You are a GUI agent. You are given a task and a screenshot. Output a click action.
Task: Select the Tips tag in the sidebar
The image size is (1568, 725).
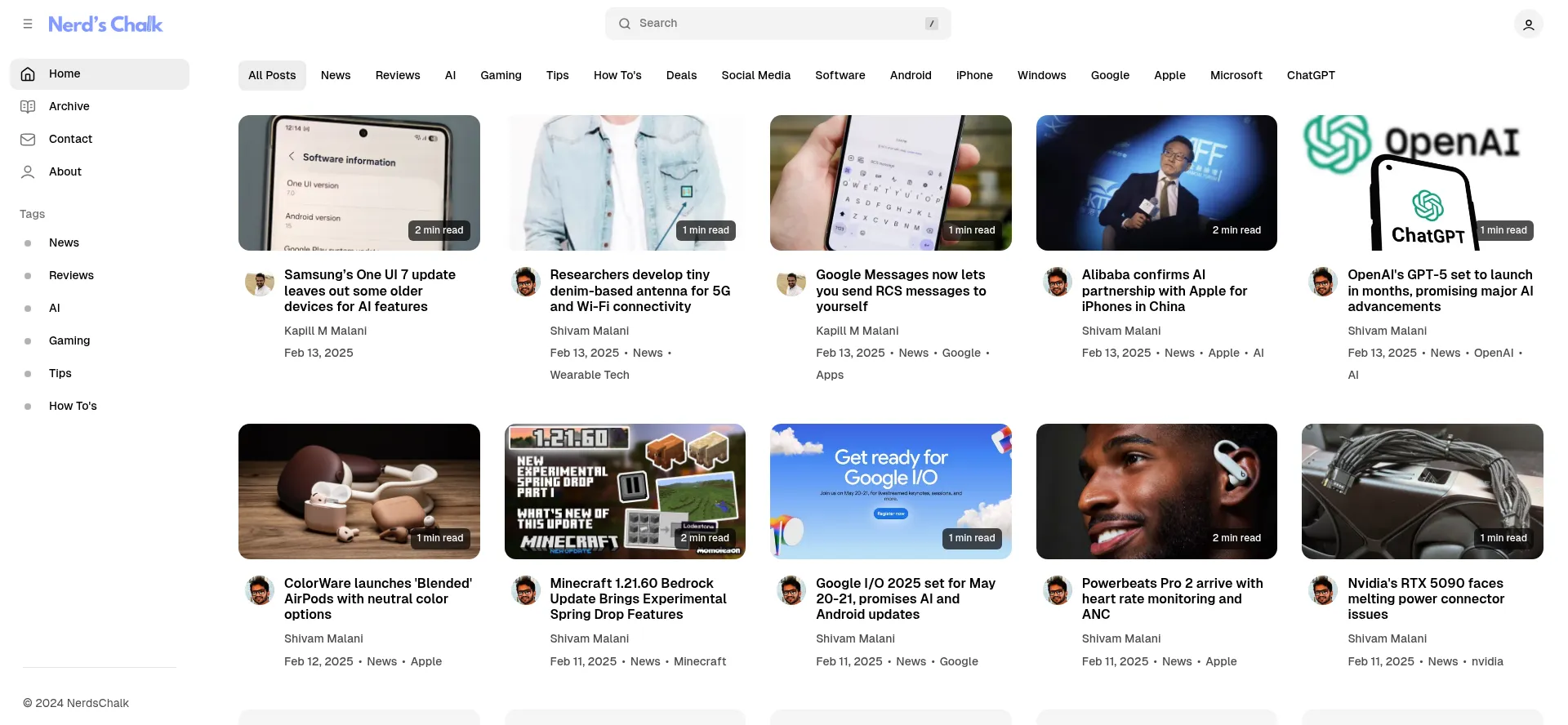tap(60, 373)
